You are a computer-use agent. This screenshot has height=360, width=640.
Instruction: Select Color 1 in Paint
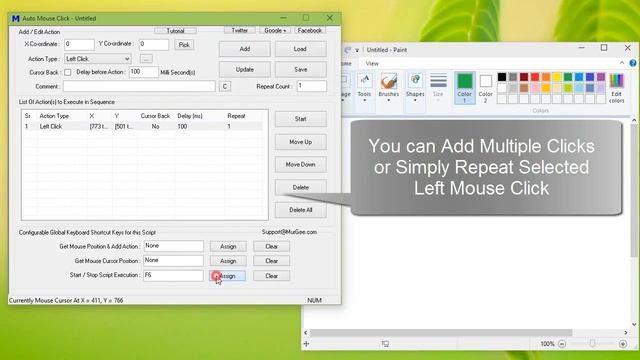click(x=464, y=88)
